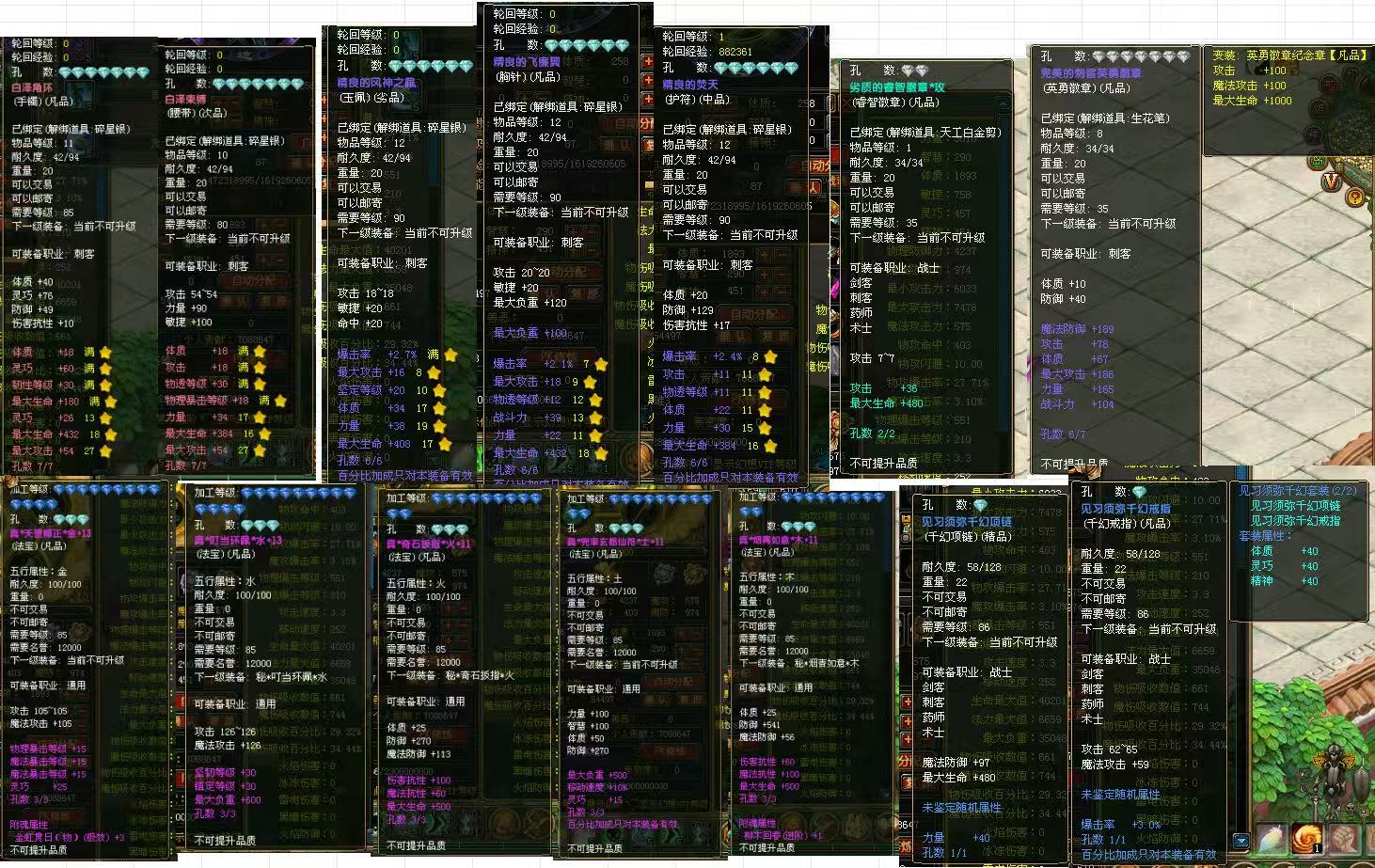Activate the orange spiral skill icon
The image size is (1375, 868).
tap(1306, 840)
